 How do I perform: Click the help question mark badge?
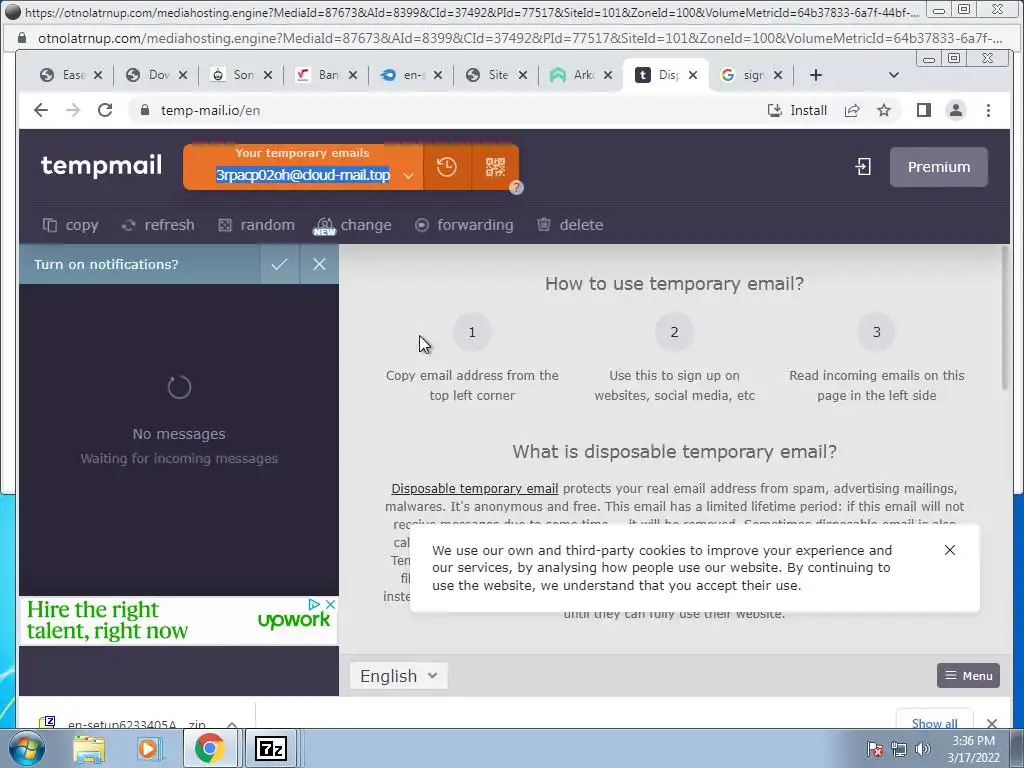pyautogui.click(x=516, y=187)
